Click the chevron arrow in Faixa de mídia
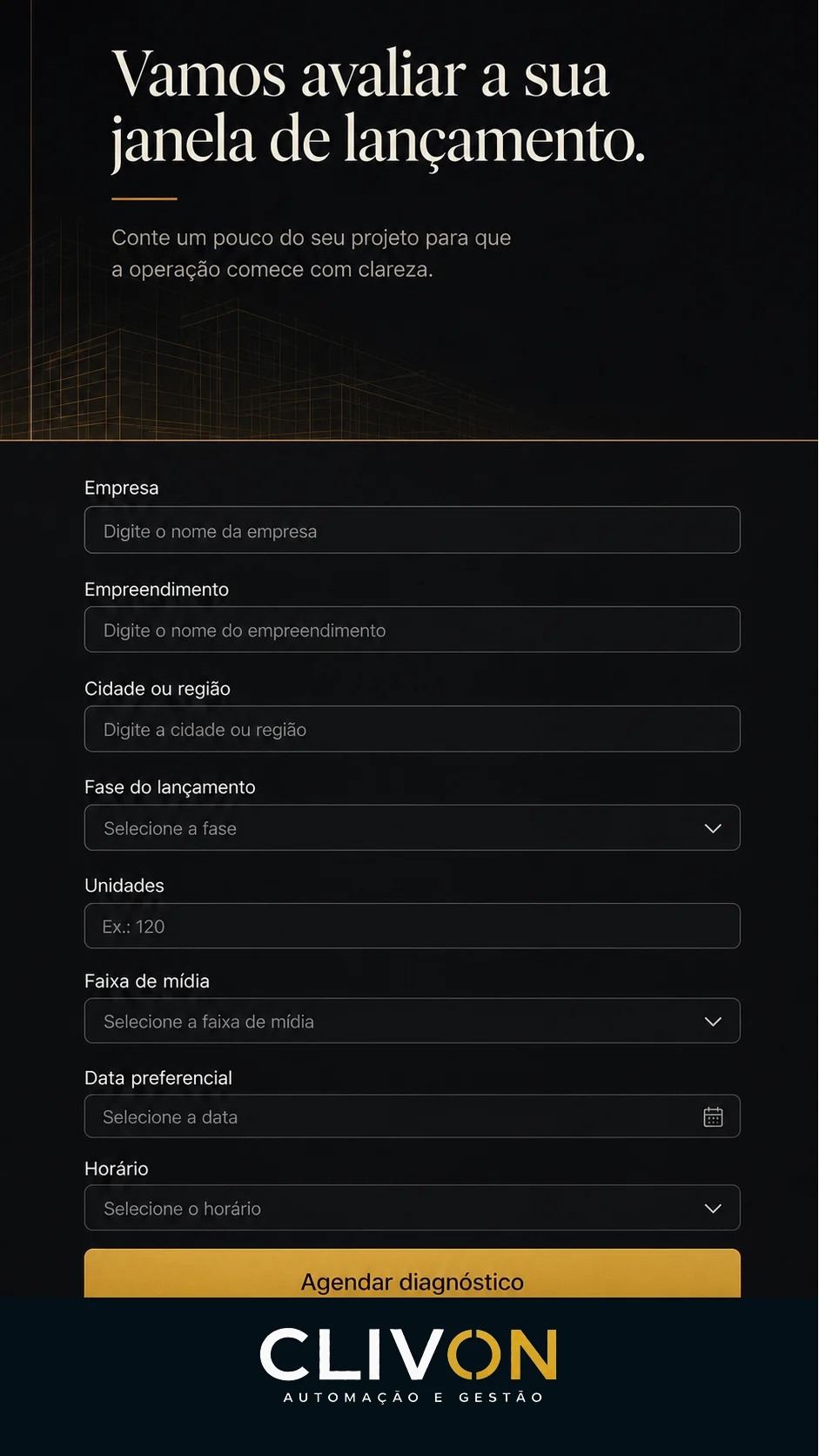This screenshot has height=1456, width=819. coord(713,1021)
